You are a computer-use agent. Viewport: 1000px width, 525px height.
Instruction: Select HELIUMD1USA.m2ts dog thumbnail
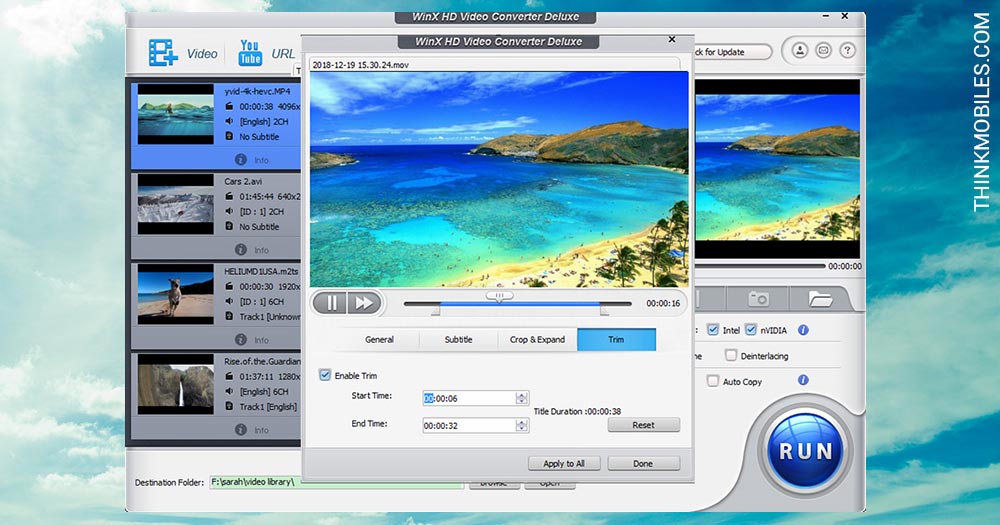[x=175, y=294]
